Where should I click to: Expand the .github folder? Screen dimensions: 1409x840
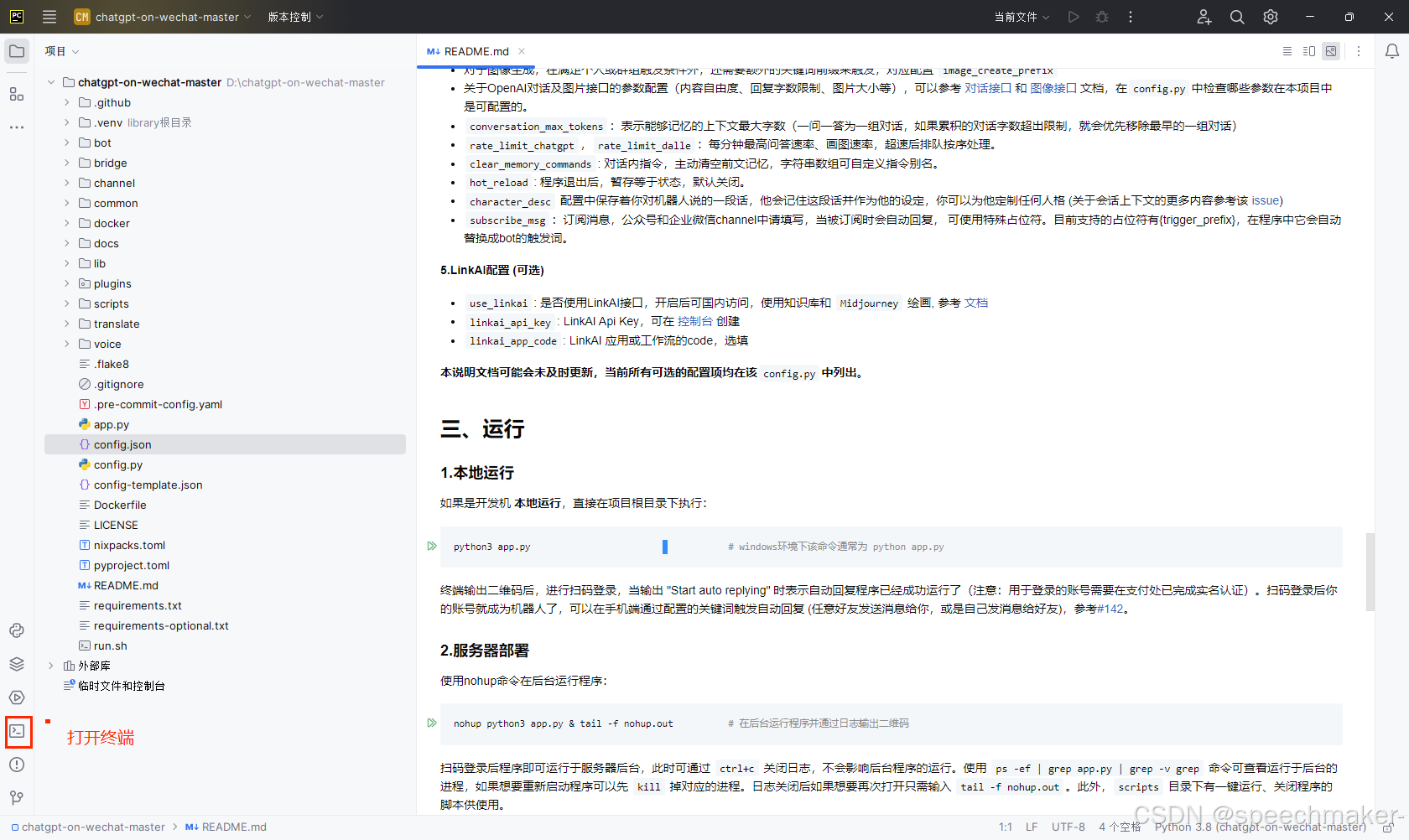67,102
